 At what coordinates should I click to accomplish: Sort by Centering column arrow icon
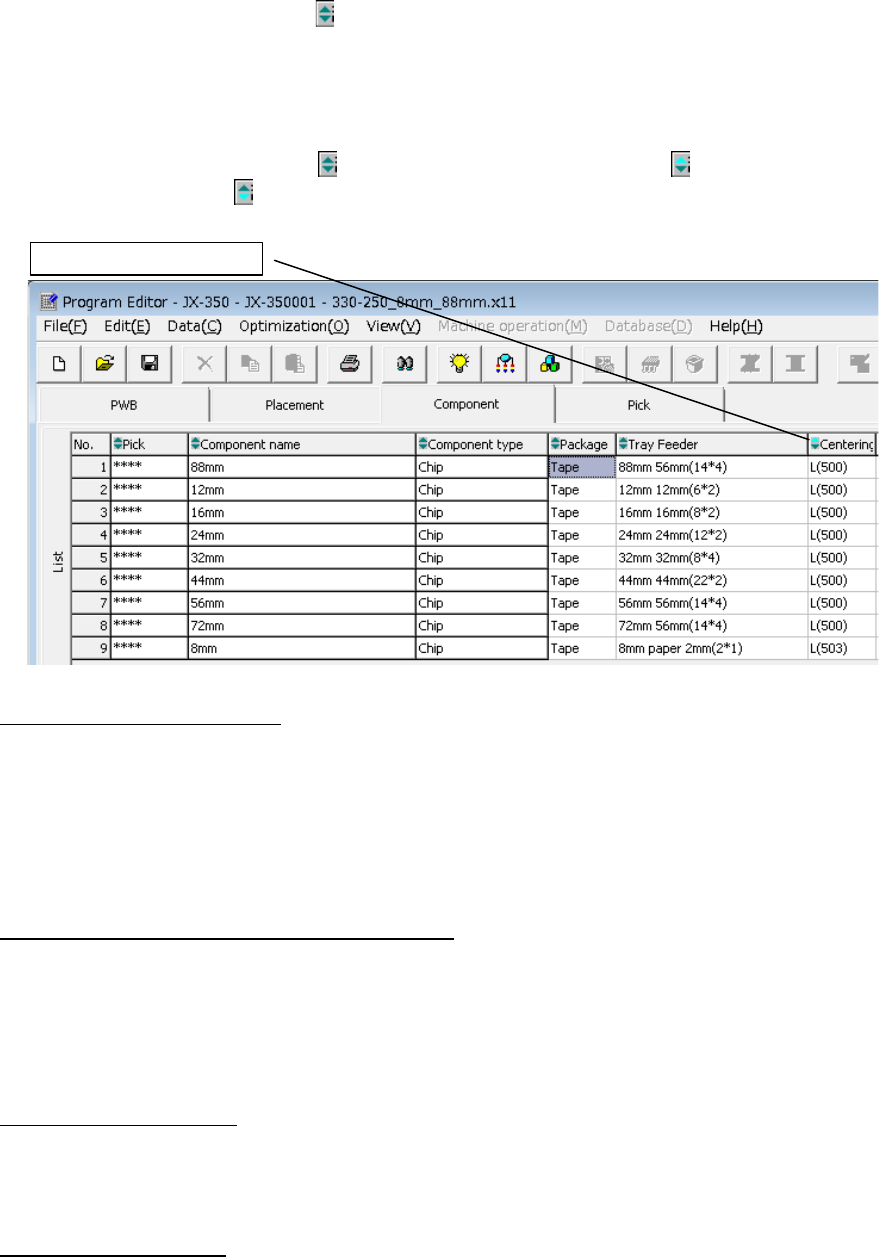click(815, 444)
